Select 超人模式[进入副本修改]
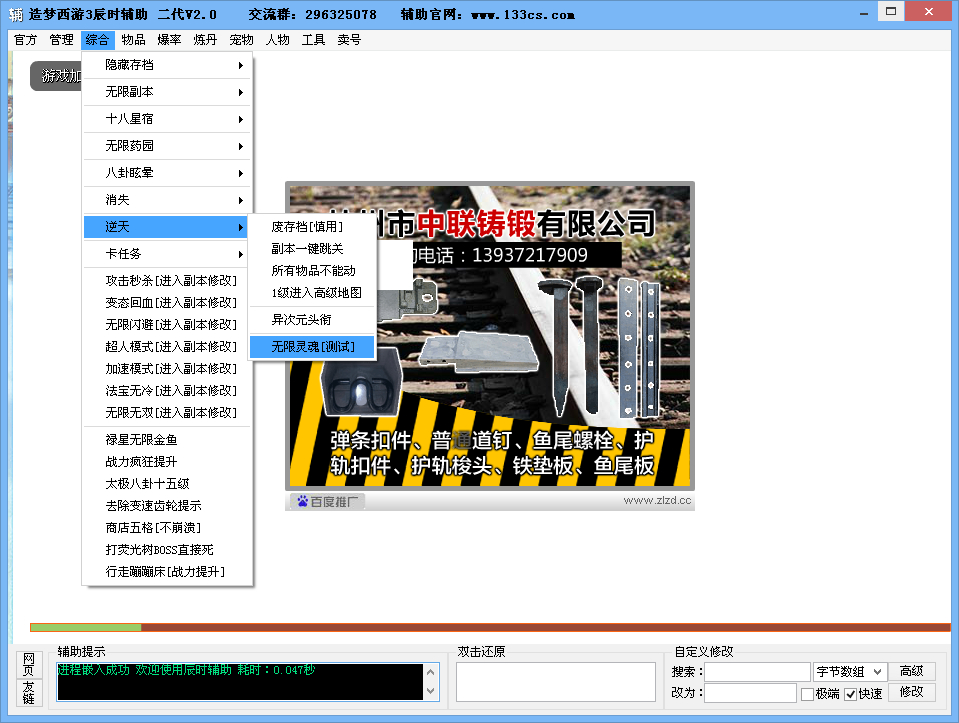 click(x=167, y=347)
